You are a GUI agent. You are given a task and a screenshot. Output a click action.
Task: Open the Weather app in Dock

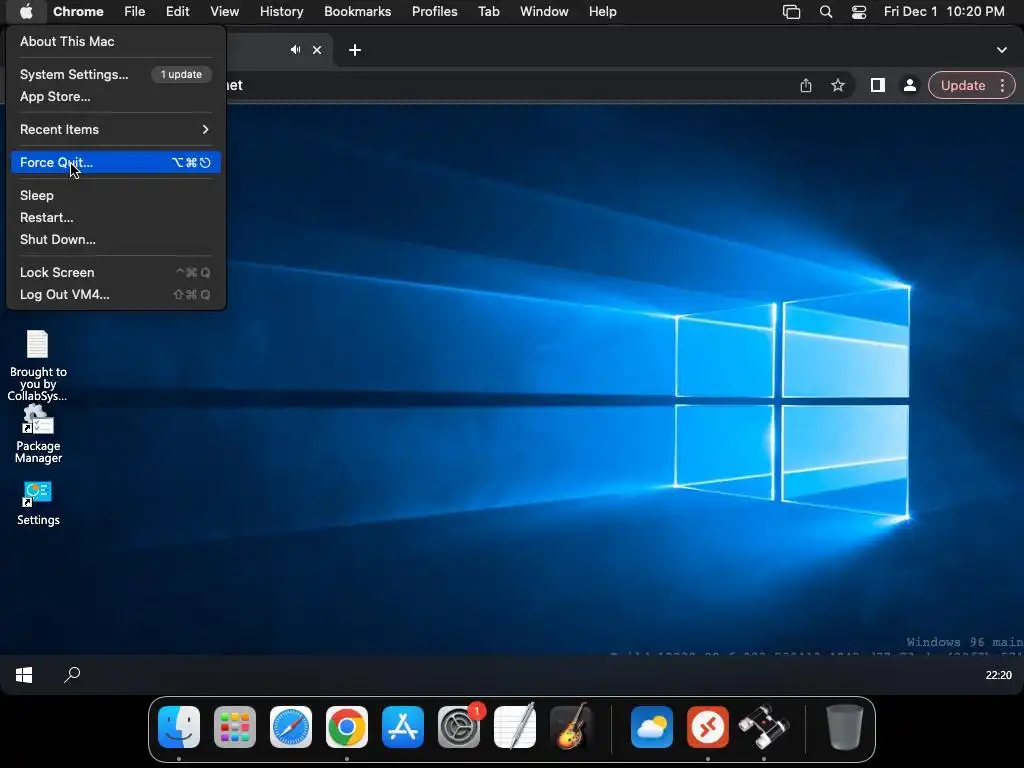point(652,727)
